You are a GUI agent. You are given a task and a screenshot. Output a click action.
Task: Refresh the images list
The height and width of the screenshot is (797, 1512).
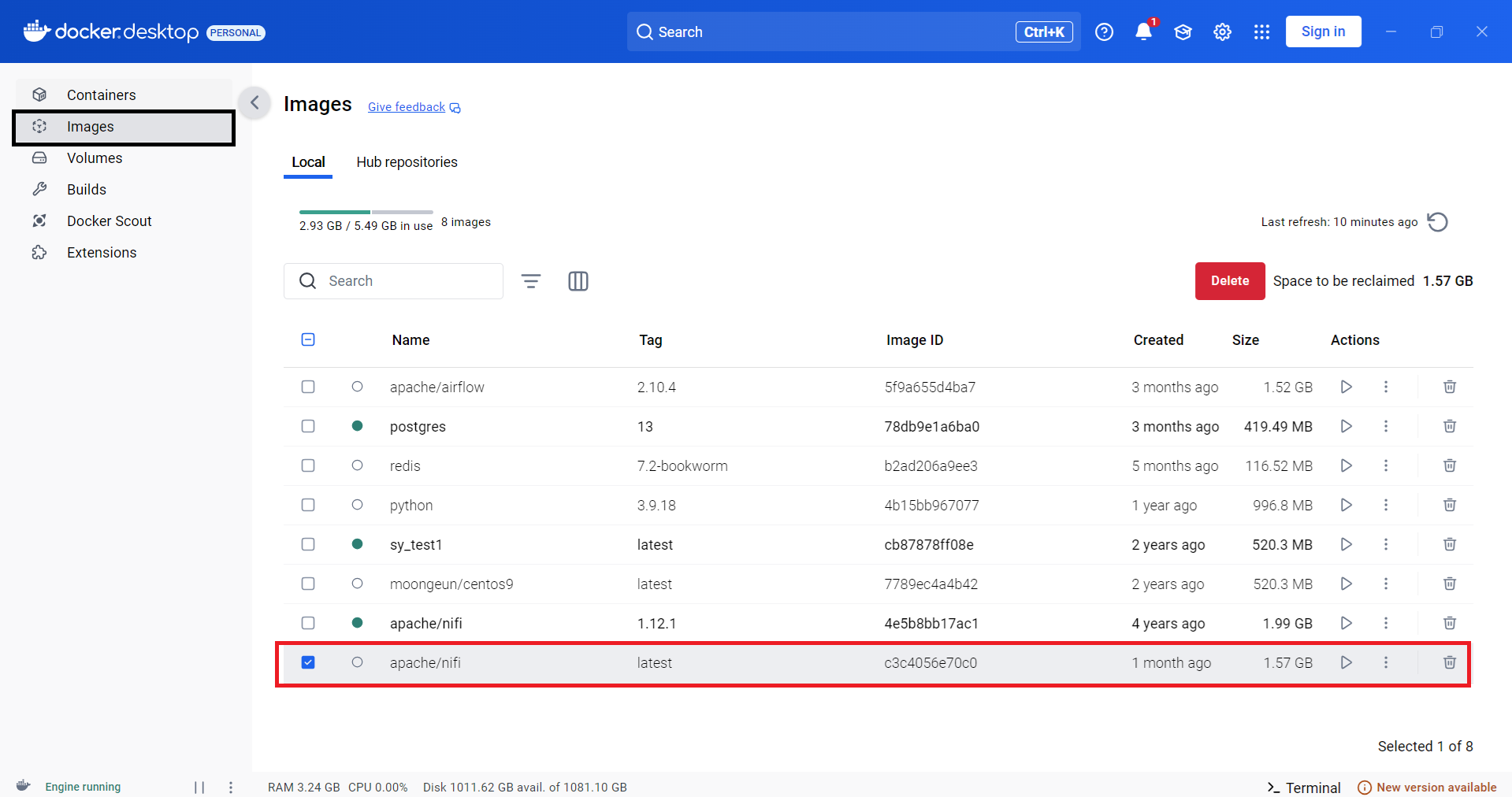1437,222
